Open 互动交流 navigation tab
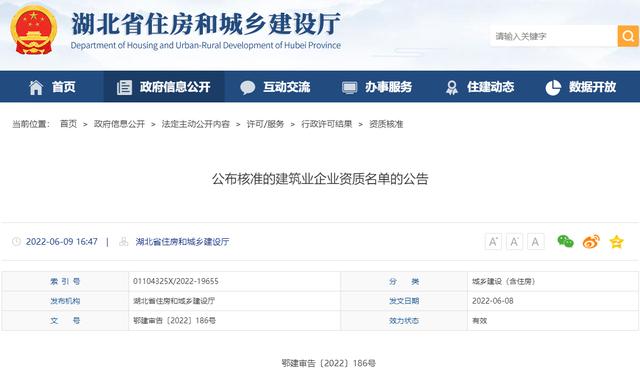The width and height of the screenshot is (640, 371). click(276, 87)
